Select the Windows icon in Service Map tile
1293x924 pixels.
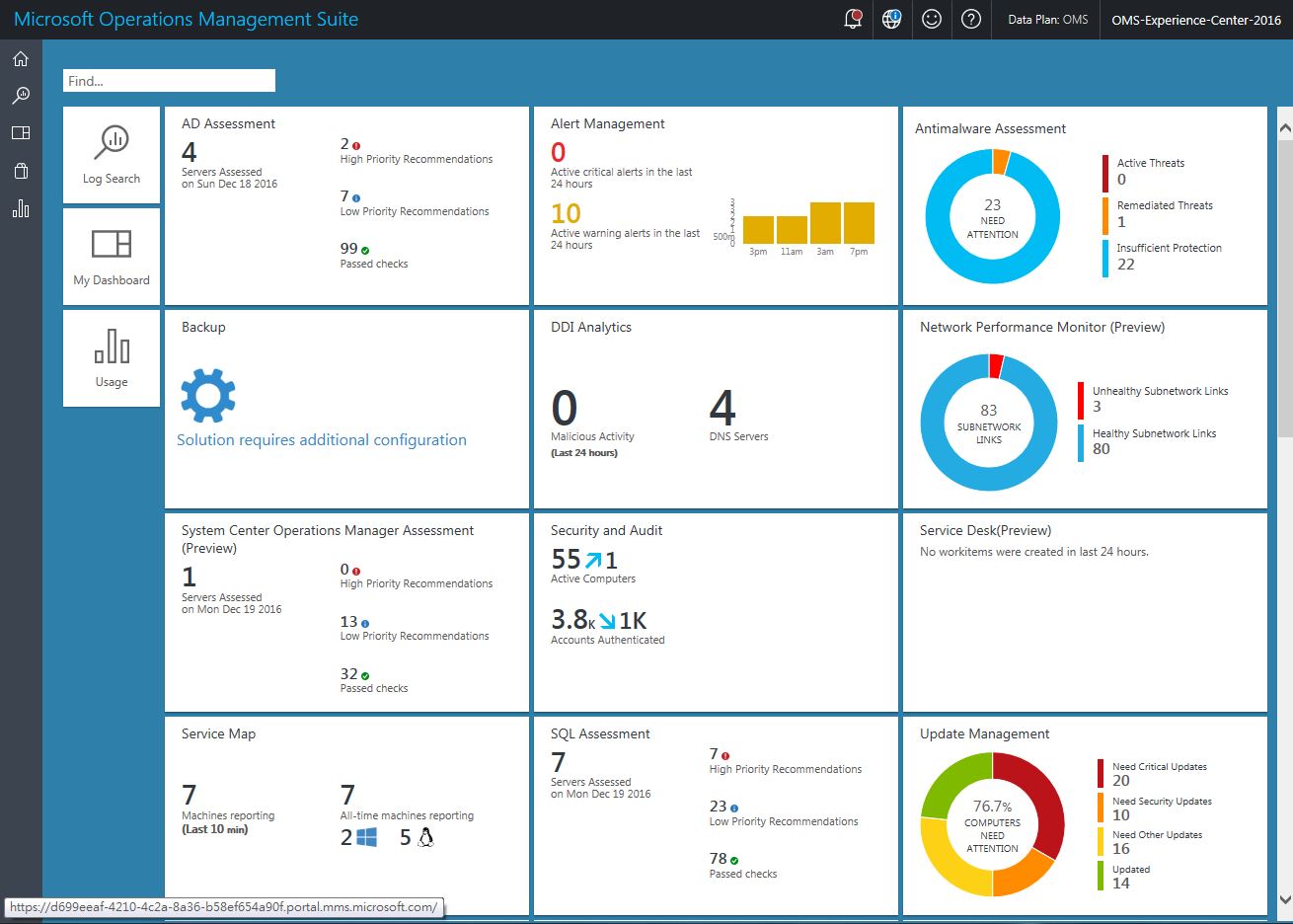click(x=369, y=837)
